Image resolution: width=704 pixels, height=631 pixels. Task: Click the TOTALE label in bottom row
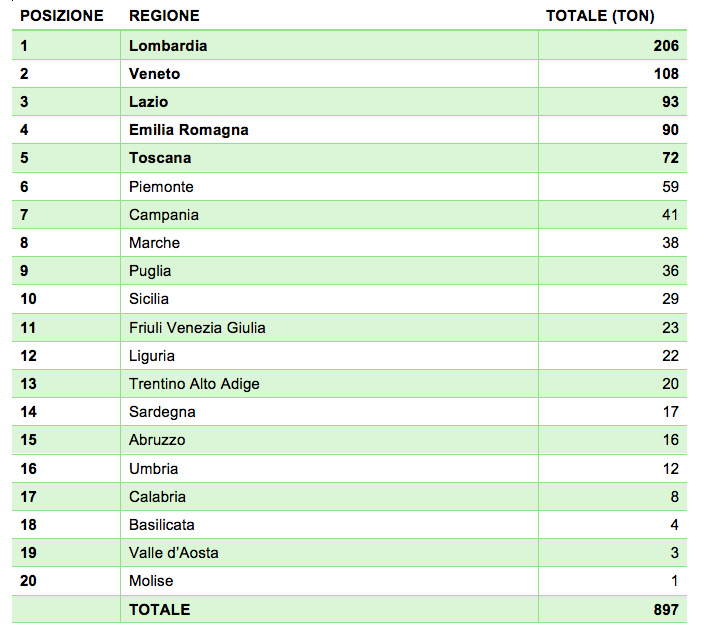pyautogui.click(x=159, y=609)
